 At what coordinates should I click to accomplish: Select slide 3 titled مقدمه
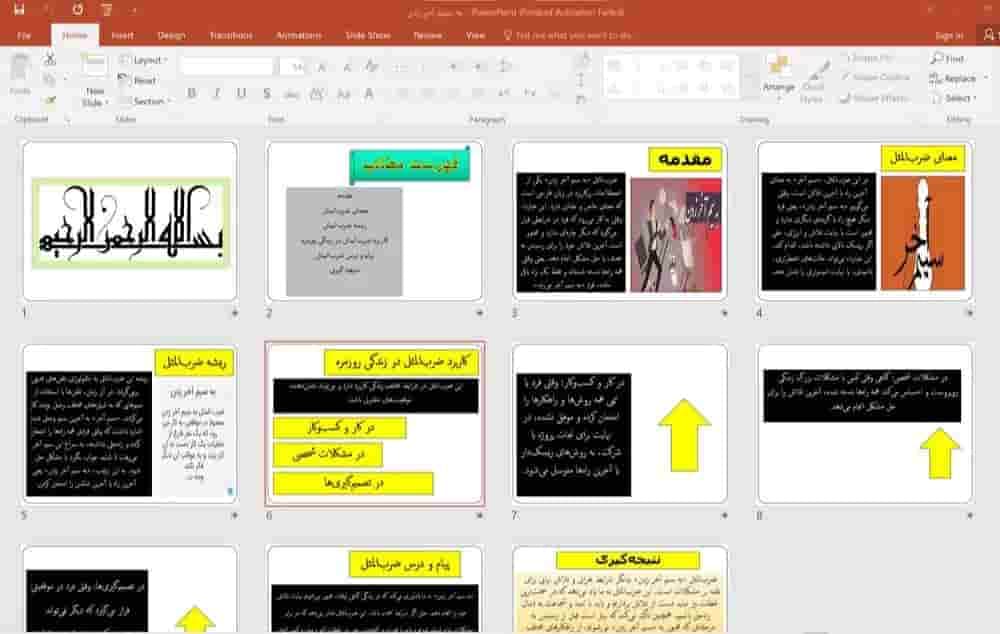[x=620, y=221]
